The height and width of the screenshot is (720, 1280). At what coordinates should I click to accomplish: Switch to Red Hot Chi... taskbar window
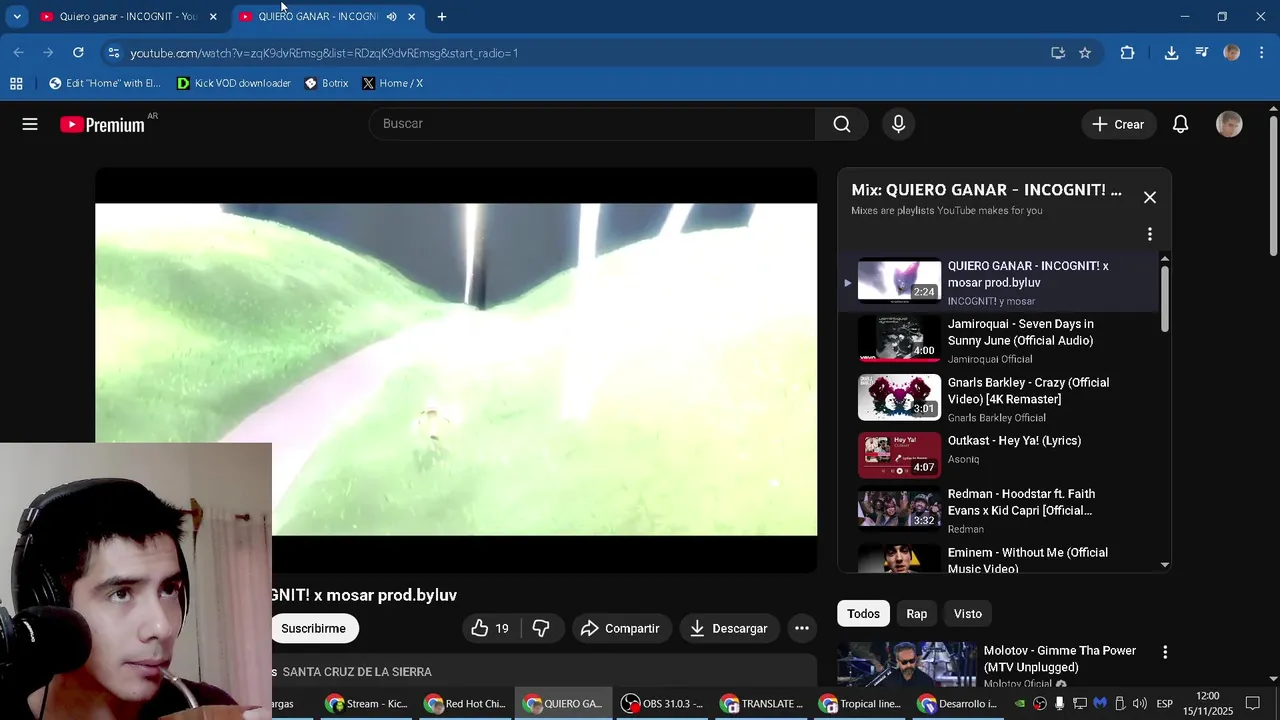click(x=466, y=704)
